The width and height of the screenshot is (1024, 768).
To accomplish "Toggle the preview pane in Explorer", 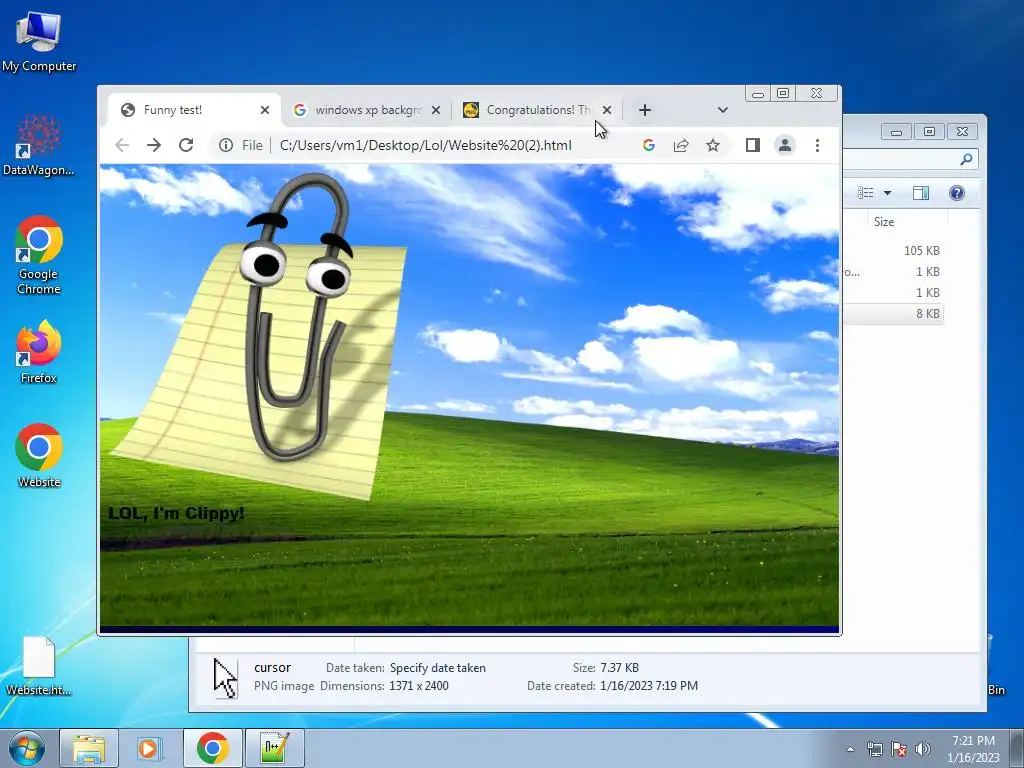I will (921, 193).
